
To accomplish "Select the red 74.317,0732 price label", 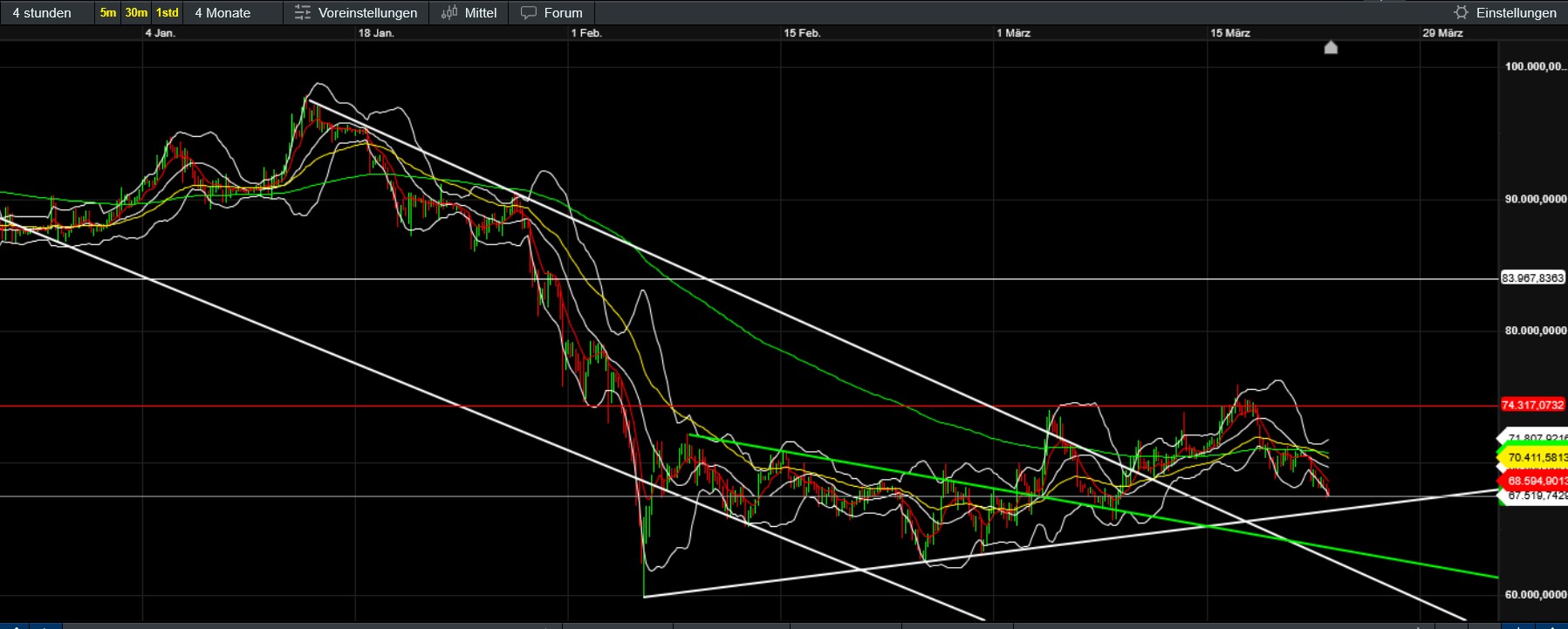I will pos(1533,406).
